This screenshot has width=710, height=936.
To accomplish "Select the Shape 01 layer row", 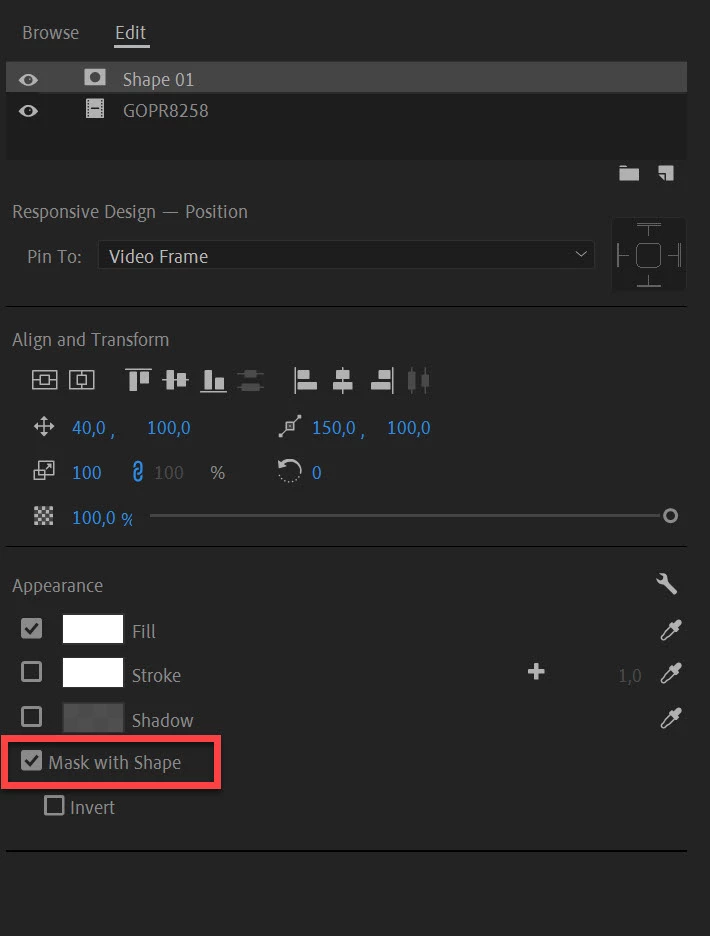I will click(346, 78).
